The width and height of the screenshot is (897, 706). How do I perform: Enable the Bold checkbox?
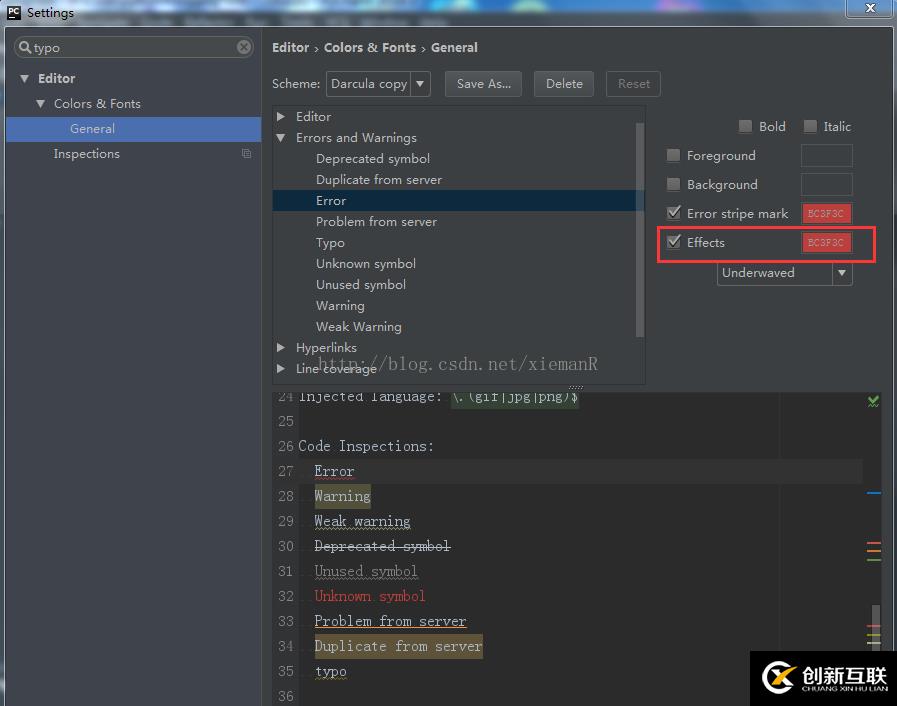point(745,126)
